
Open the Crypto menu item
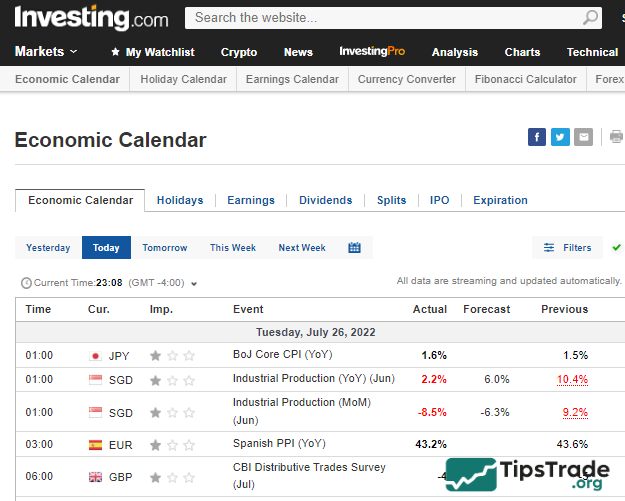click(x=239, y=52)
